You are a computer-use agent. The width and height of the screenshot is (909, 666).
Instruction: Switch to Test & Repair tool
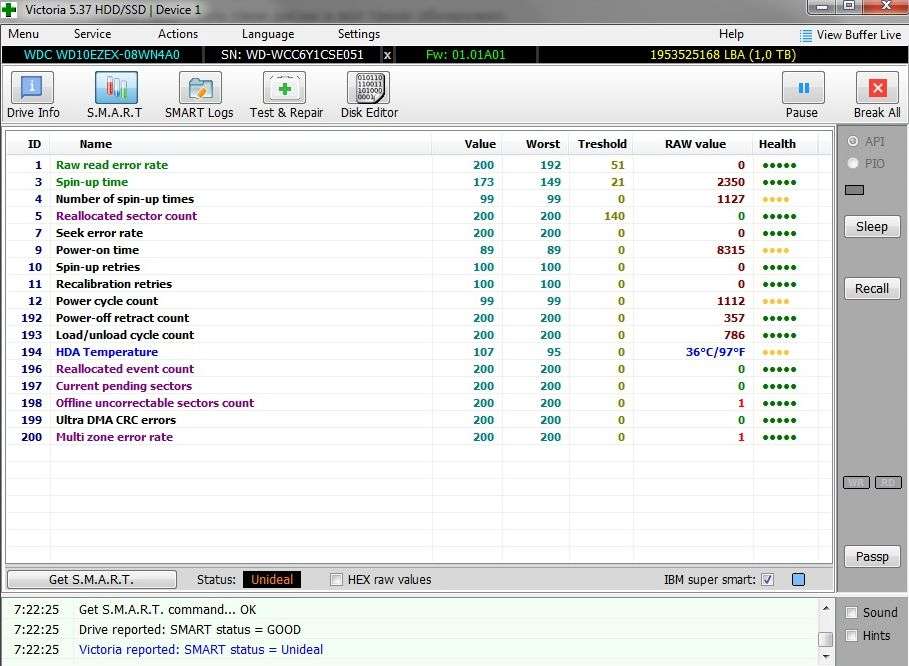[x=286, y=95]
